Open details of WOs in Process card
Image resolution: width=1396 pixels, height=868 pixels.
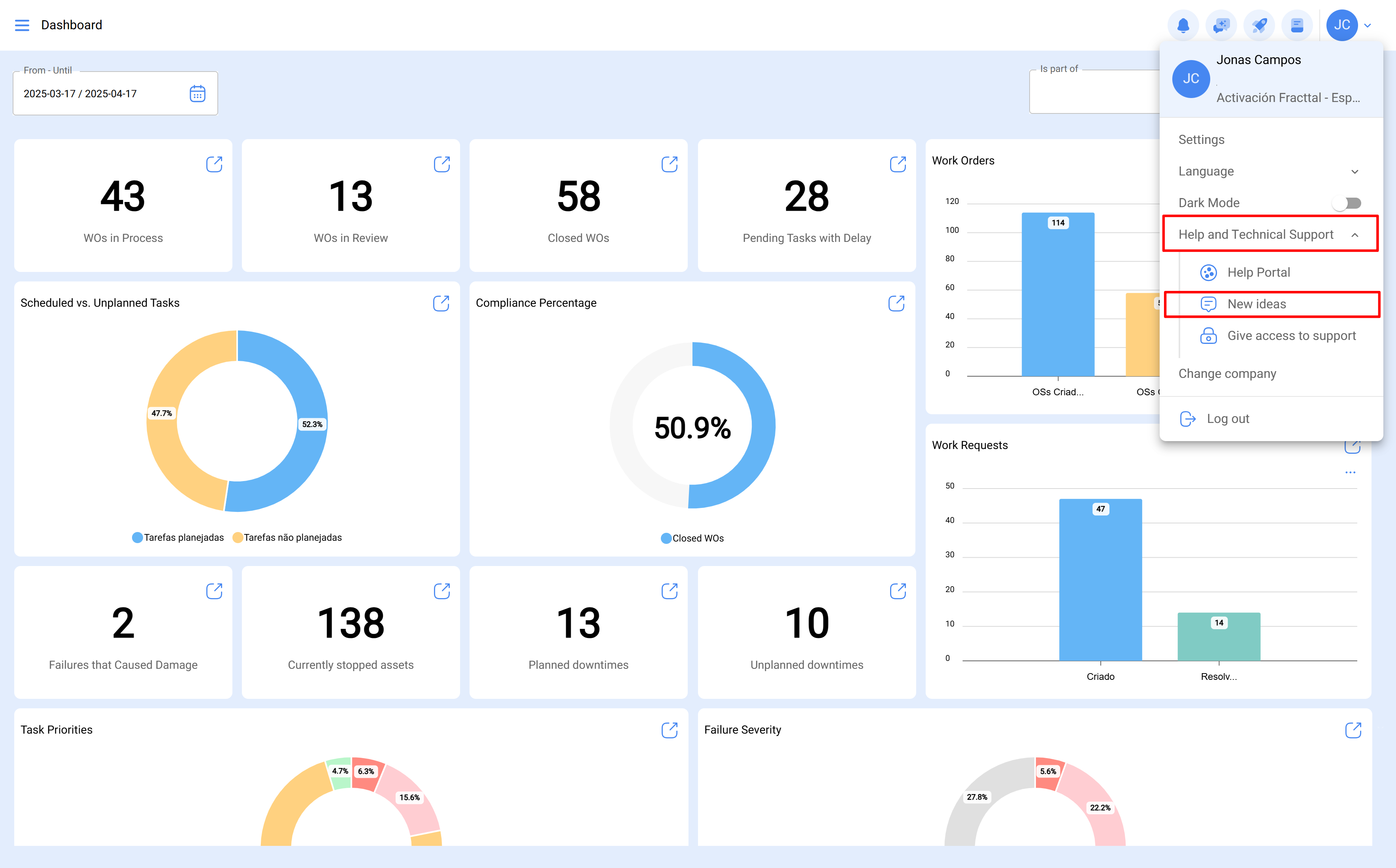[214, 164]
